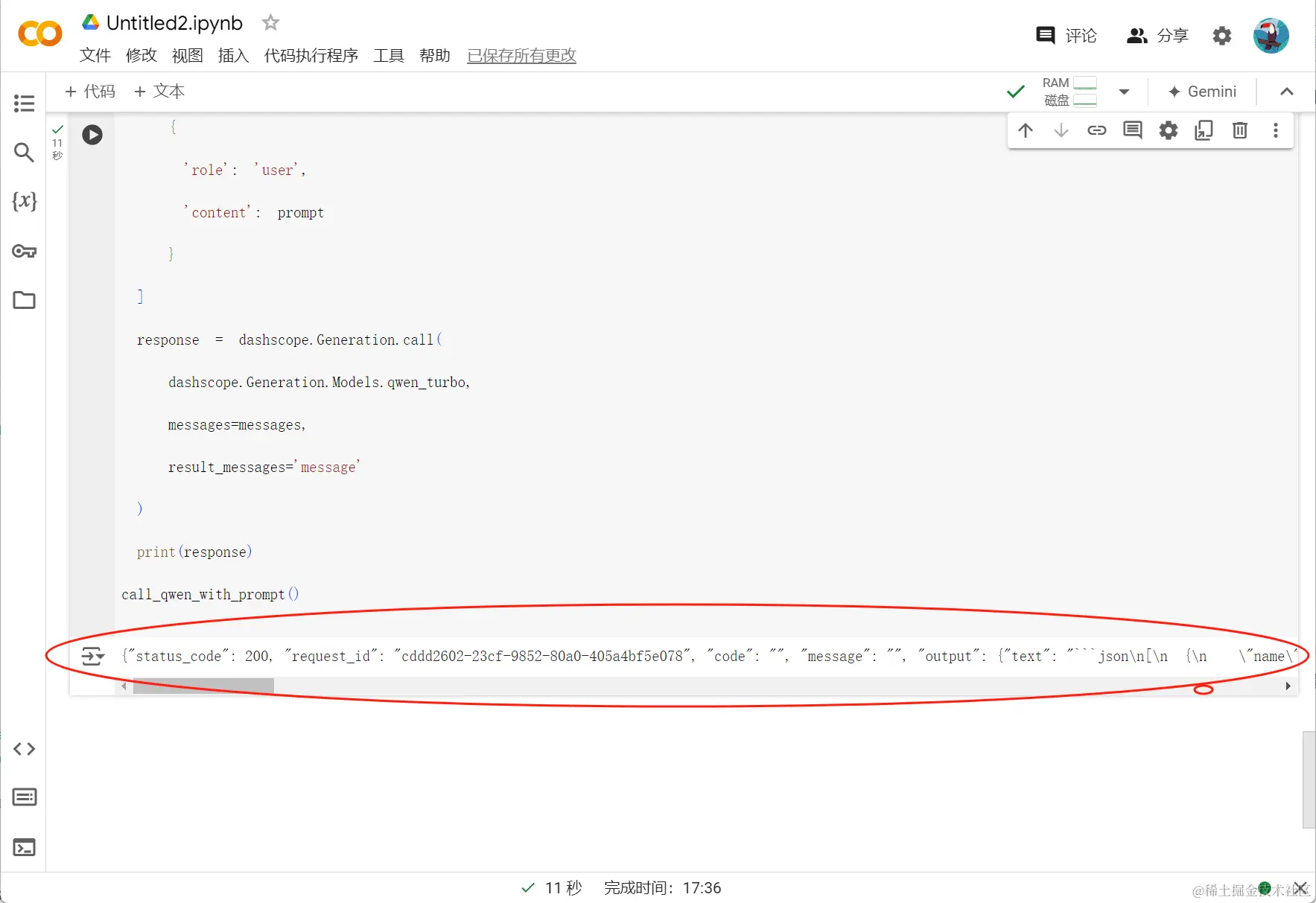Open the 工具 menu
Viewport: 1316px width, 903px height.
pyautogui.click(x=389, y=55)
